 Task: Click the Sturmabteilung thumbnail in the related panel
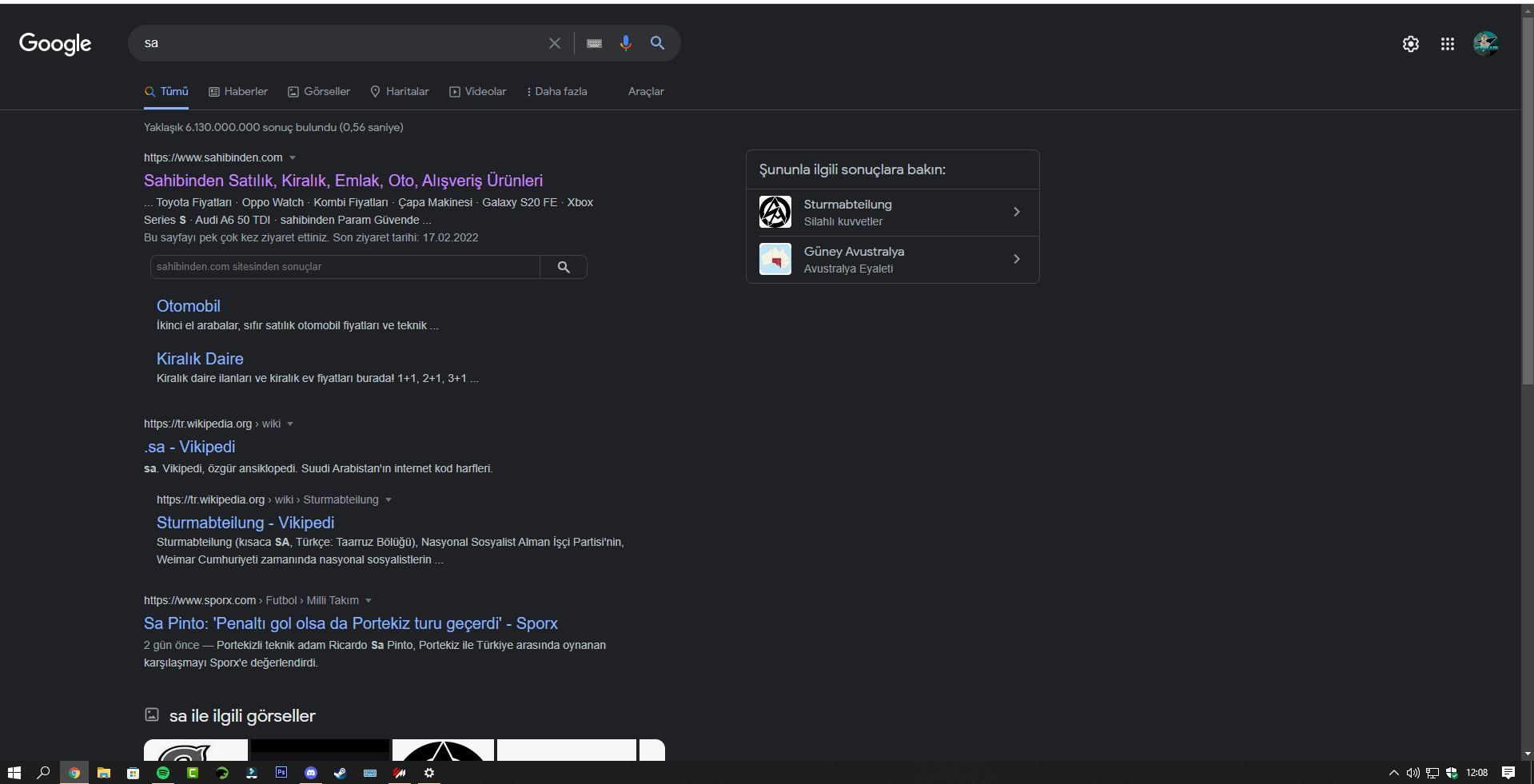(x=775, y=212)
